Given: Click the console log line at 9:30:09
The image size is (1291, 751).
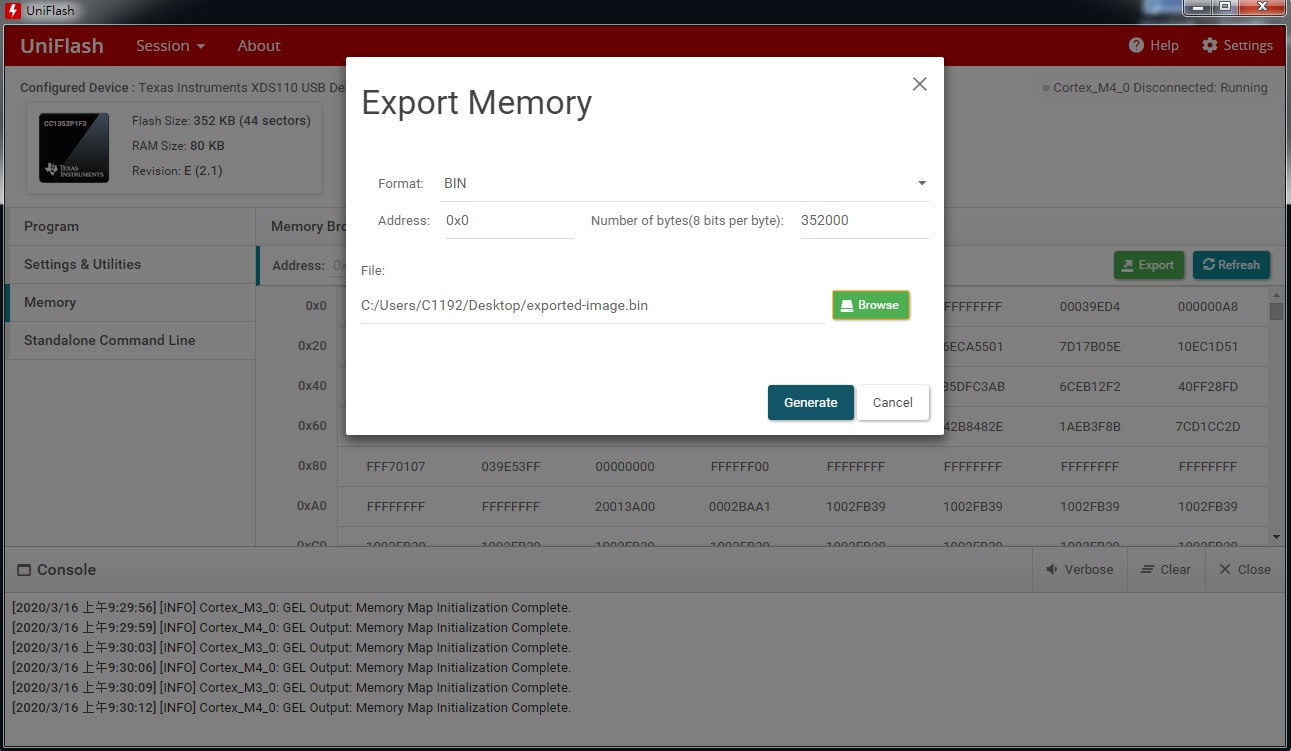Looking at the screenshot, I should coord(291,688).
